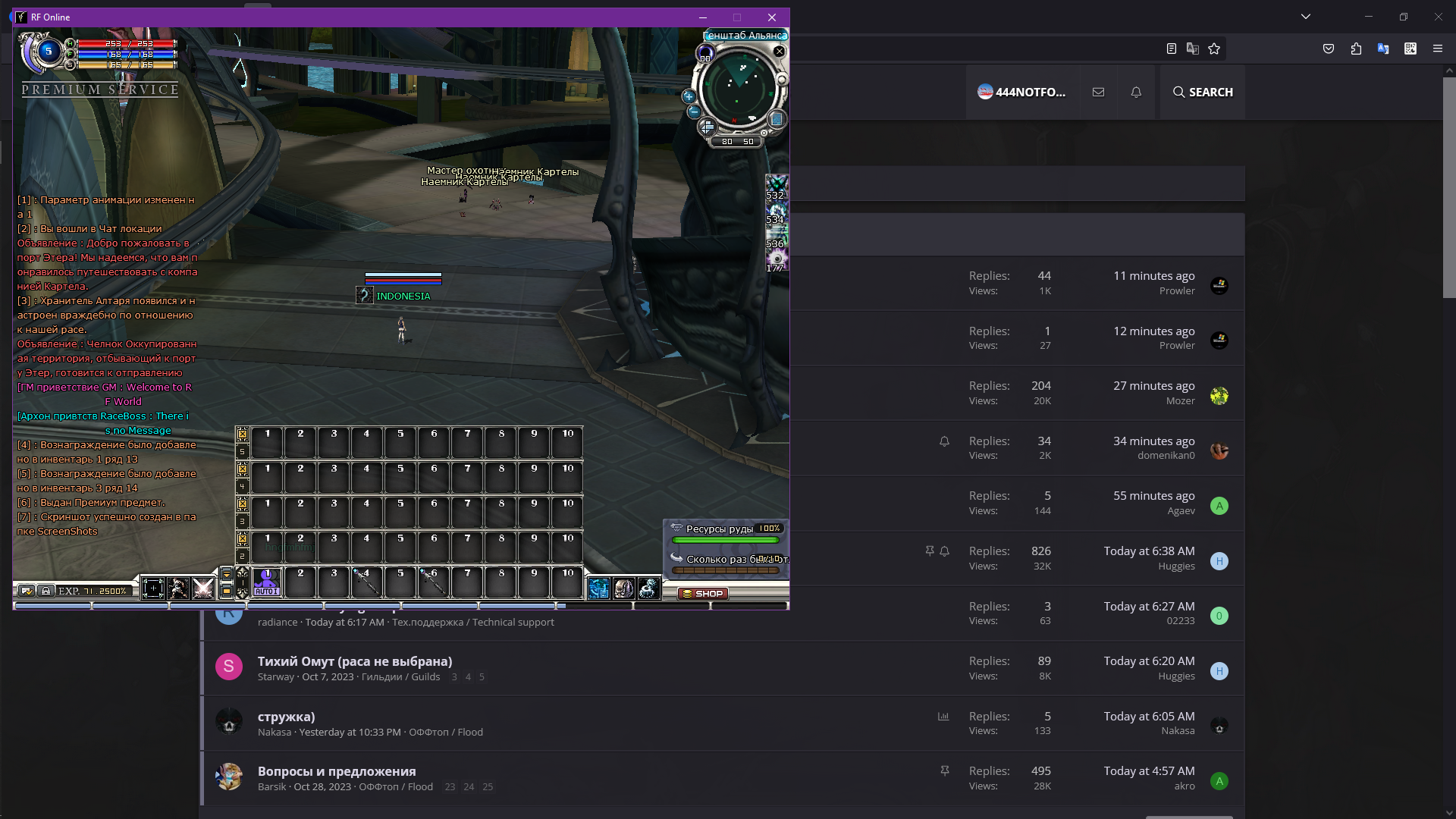This screenshot has height=819, width=1456.
Task: Open the forum SEARCH button
Action: 1203,92
